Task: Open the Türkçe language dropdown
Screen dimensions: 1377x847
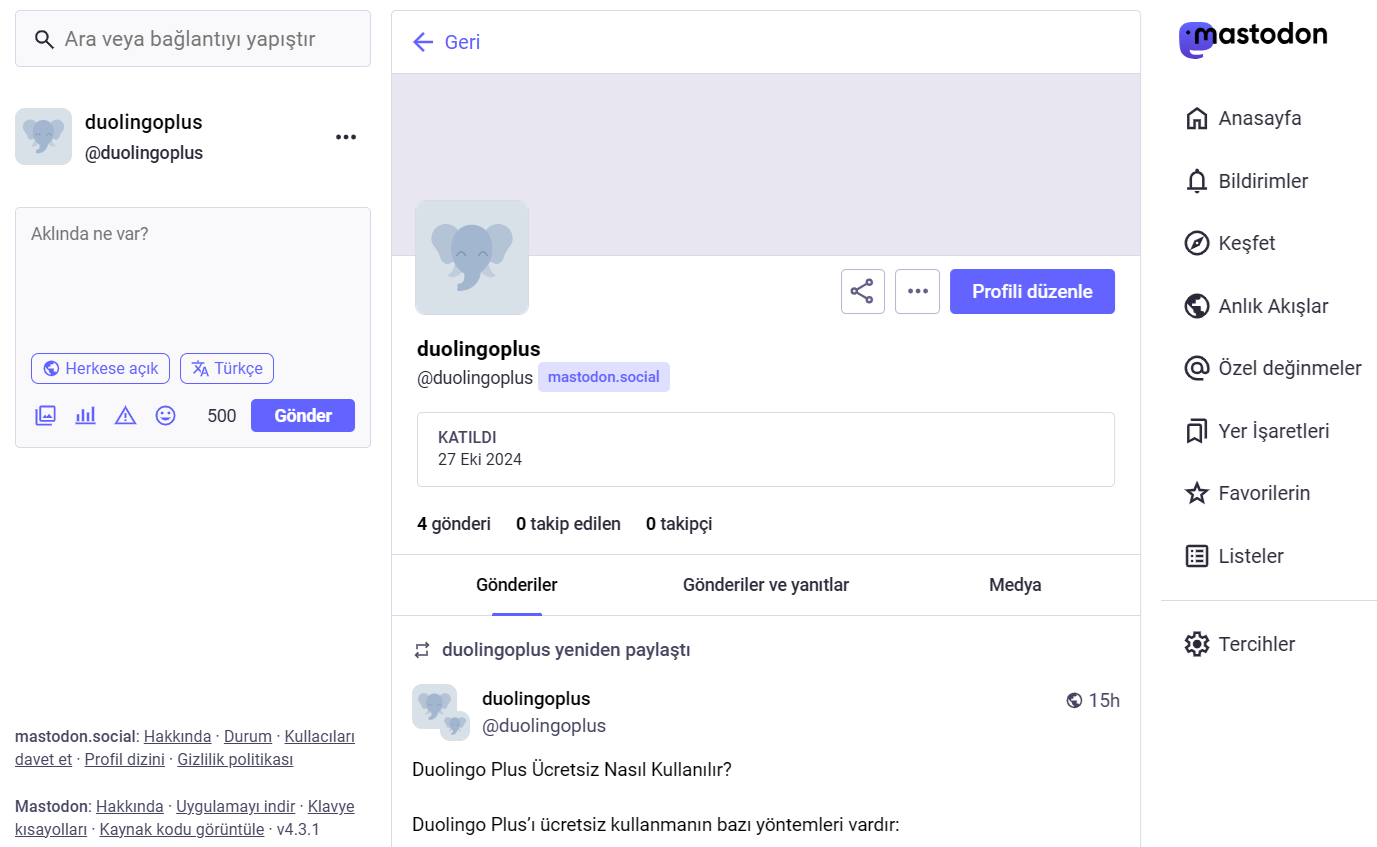Action: click(227, 368)
